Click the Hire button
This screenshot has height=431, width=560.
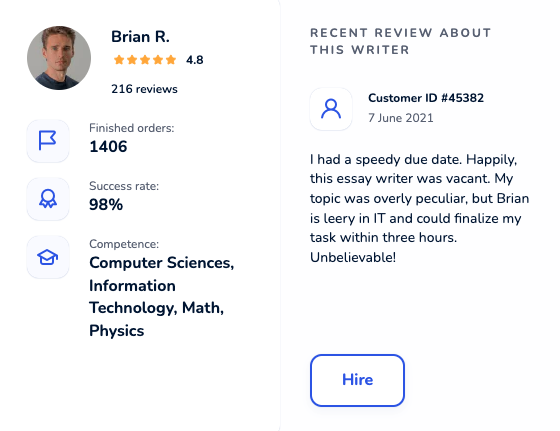click(357, 380)
